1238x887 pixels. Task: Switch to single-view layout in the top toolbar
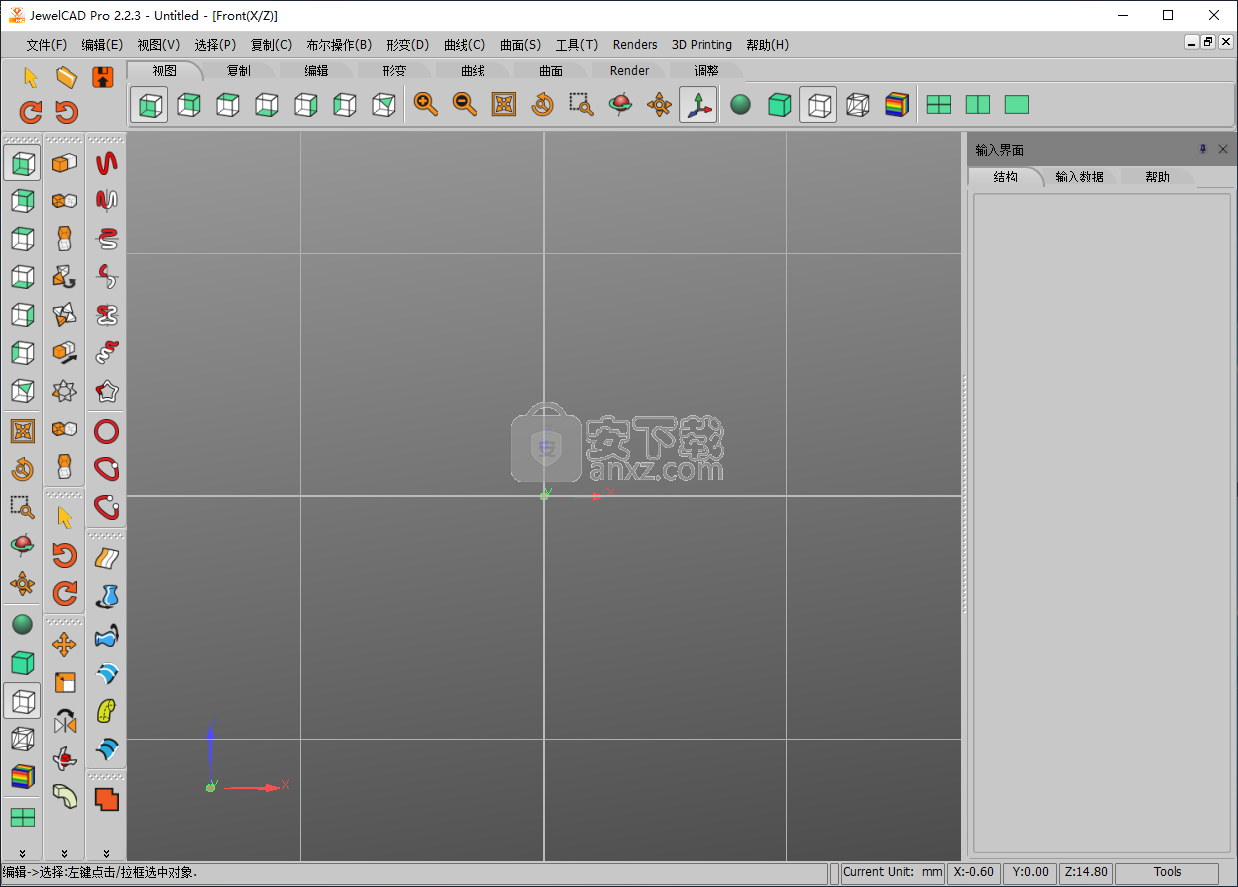coord(1017,105)
